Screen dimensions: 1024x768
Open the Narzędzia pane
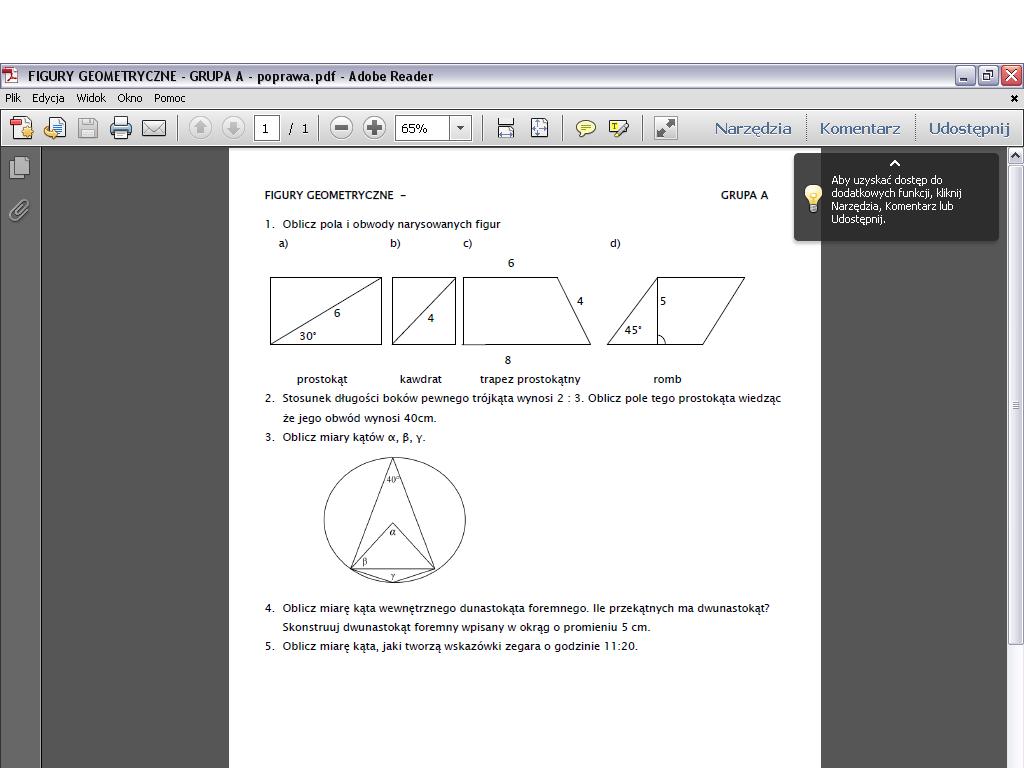click(x=752, y=129)
